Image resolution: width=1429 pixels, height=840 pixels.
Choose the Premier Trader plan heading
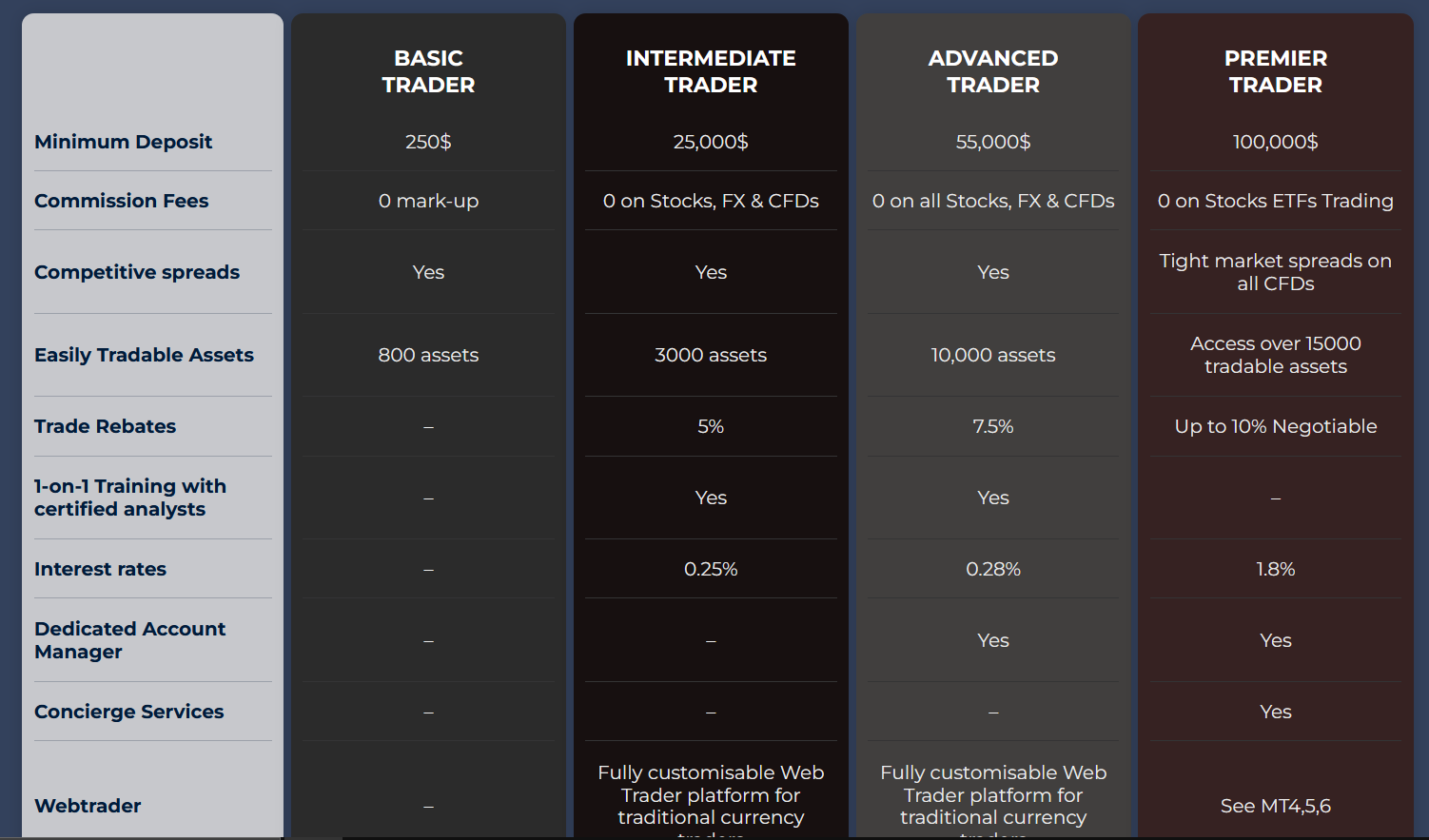tap(1275, 71)
